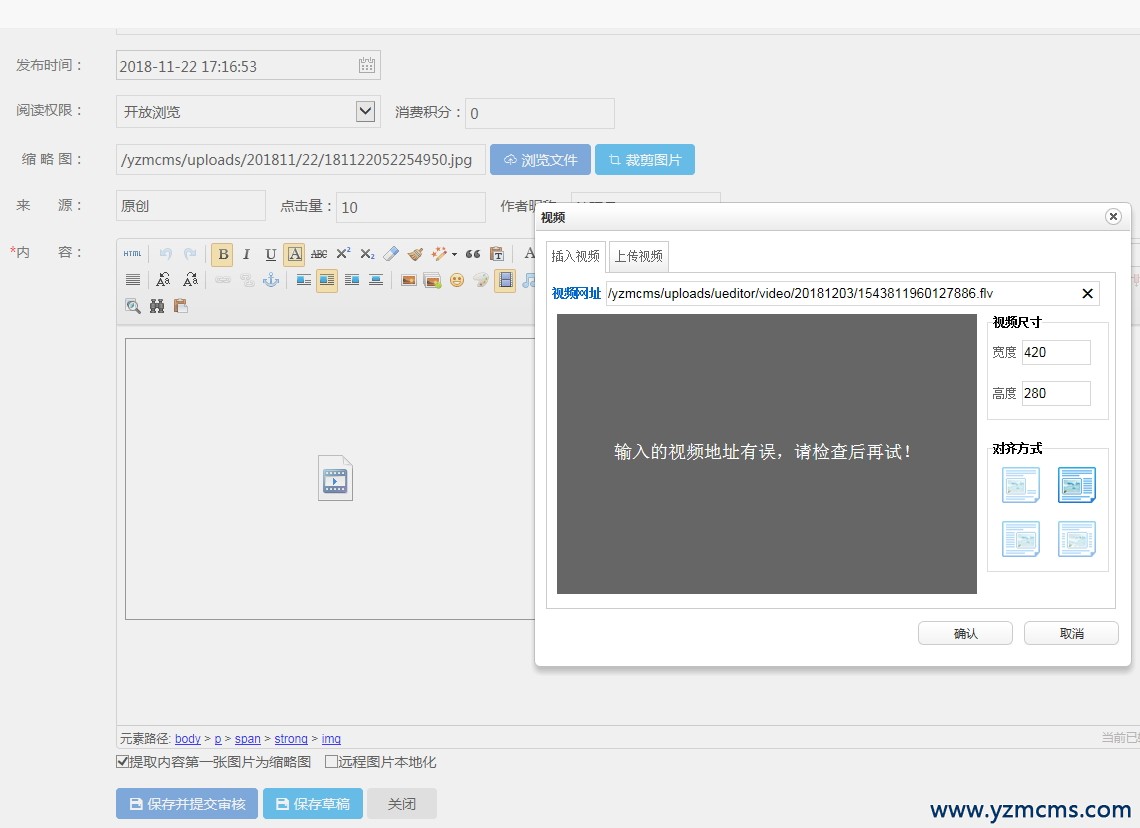Viewport: 1140px width, 828px height.
Task: Toggle italic formatting
Action: point(246,254)
